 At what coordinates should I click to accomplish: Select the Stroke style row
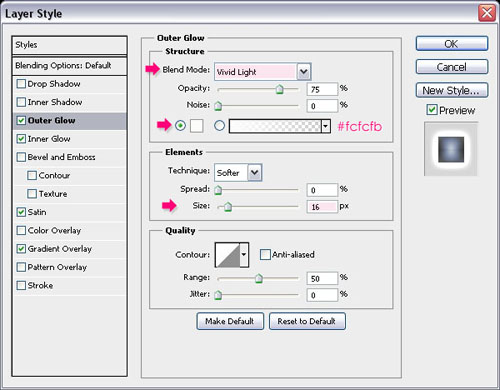(70, 285)
